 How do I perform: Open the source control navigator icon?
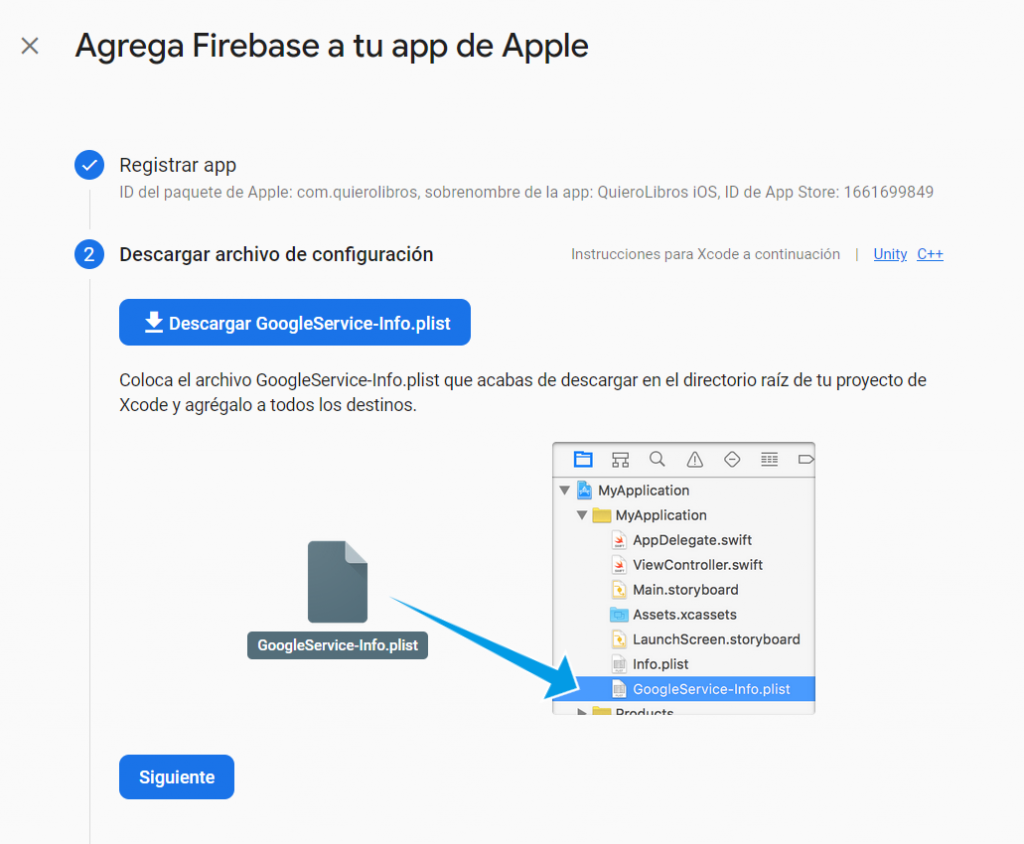point(620,459)
